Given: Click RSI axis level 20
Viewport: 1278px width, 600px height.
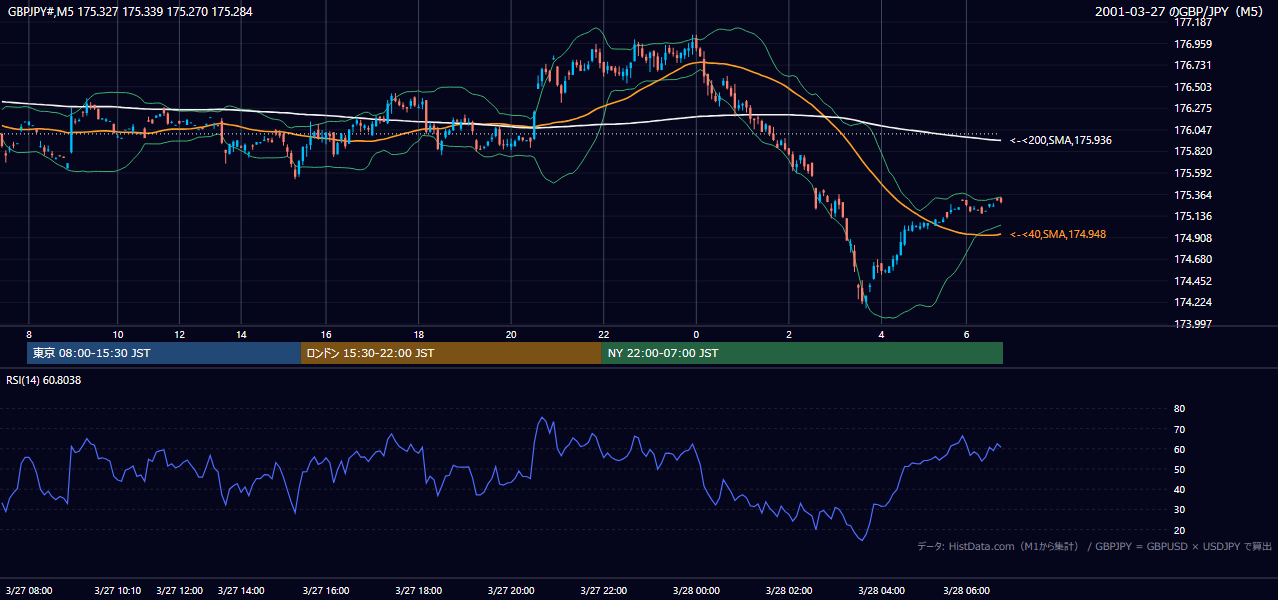Looking at the screenshot, I should [x=1179, y=530].
